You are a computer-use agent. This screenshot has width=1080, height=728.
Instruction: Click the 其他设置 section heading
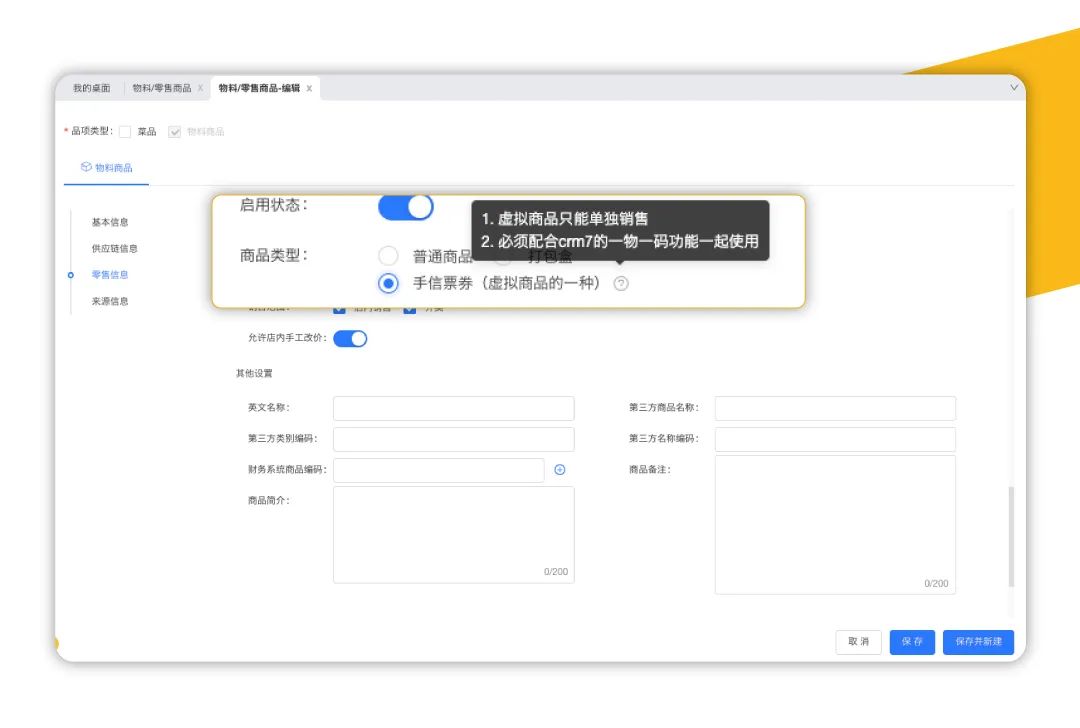[254, 373]
